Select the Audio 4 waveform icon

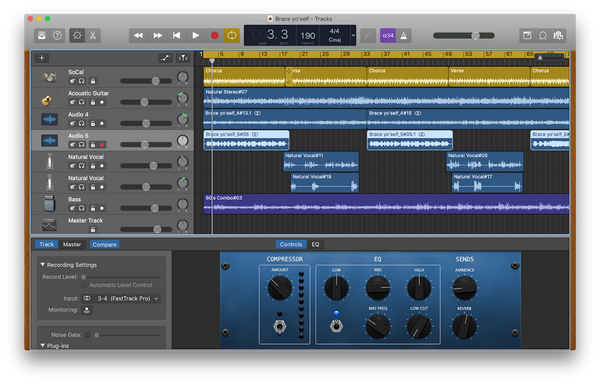click(x=49, y=119)
